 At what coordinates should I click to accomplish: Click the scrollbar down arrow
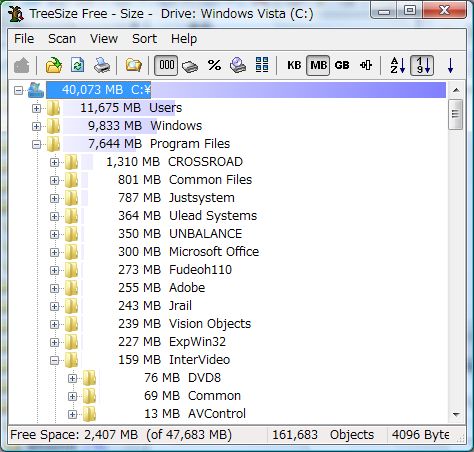(x=456, y=414)
